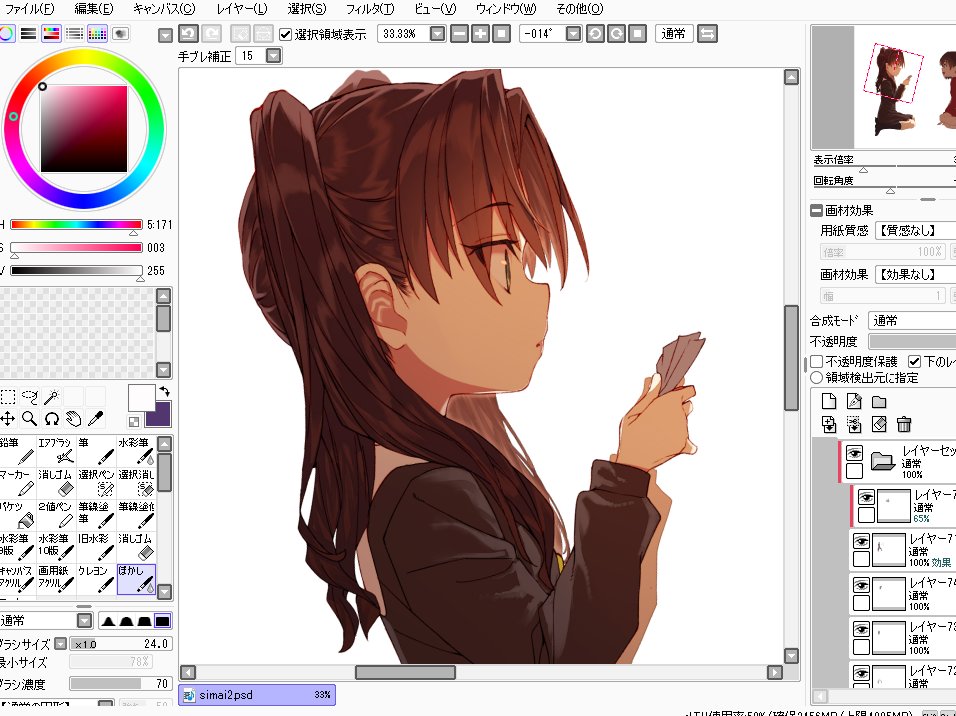Swap foreground and background colors arrow
Viewport: 956px width, 716px height.
point(164,391)
